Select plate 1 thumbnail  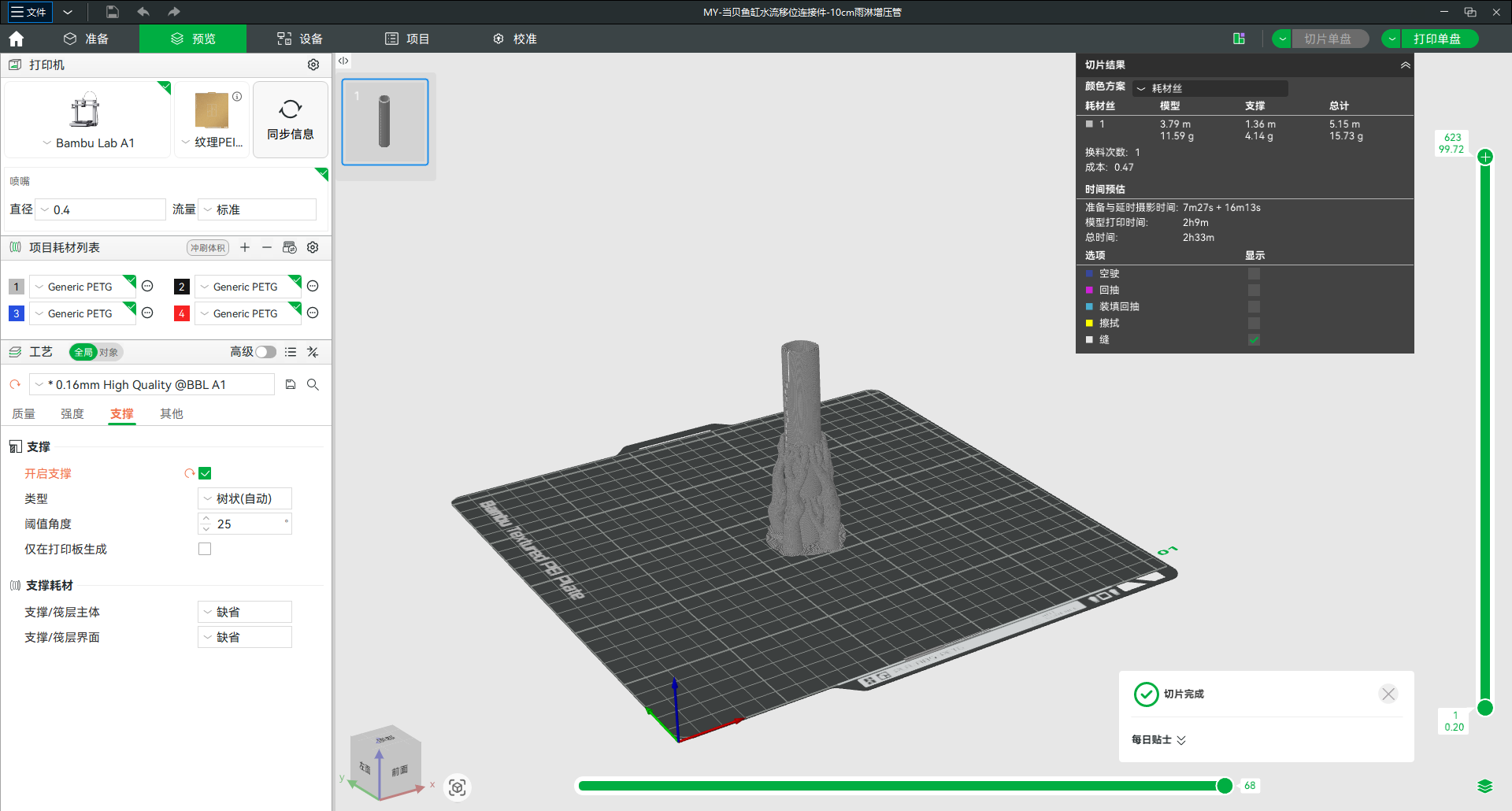(x=385, y=122)
